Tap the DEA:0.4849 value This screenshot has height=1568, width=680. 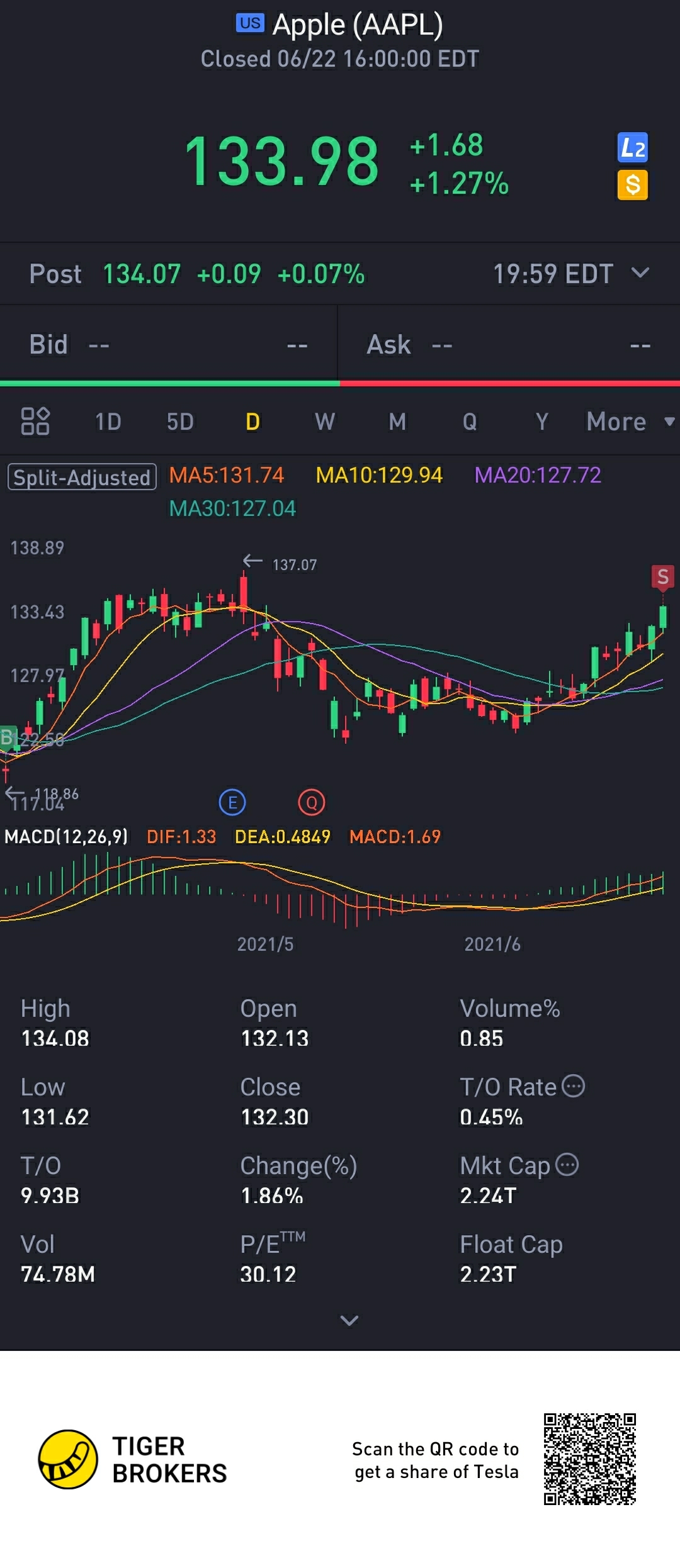(x=283, y=836)
